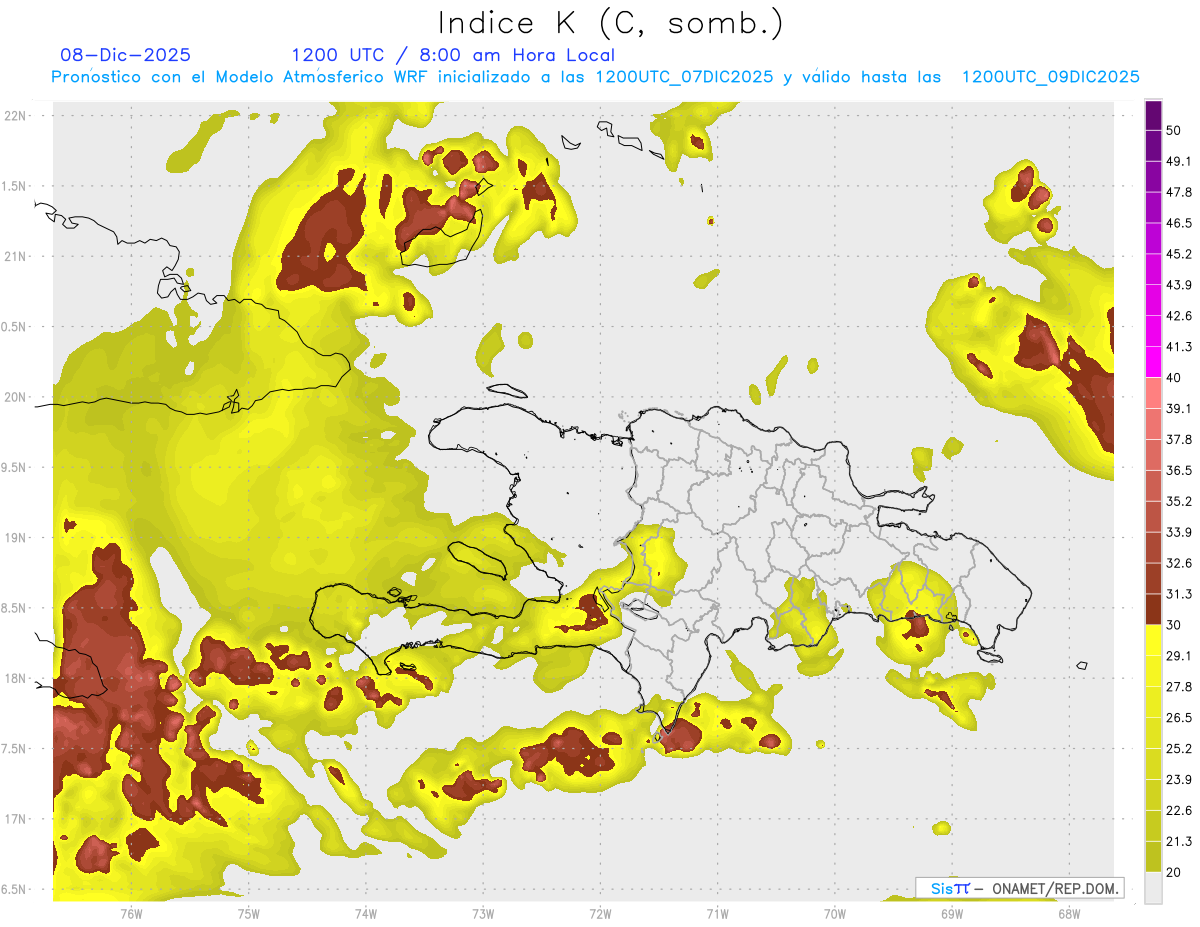Click the dark purple swatch above the 50 label
The height and width of the screenshot is (927, 1200).
click(1153, 115)
